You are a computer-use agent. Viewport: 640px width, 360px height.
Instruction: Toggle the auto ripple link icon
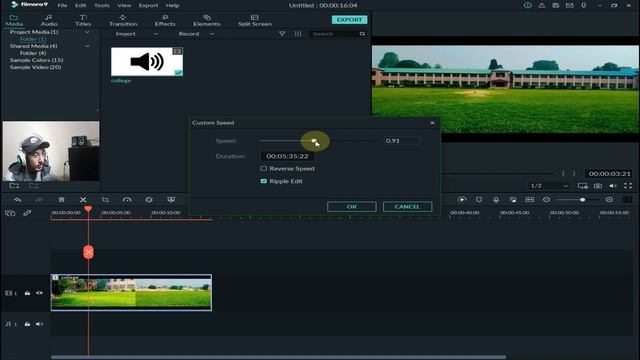(27, 213)
